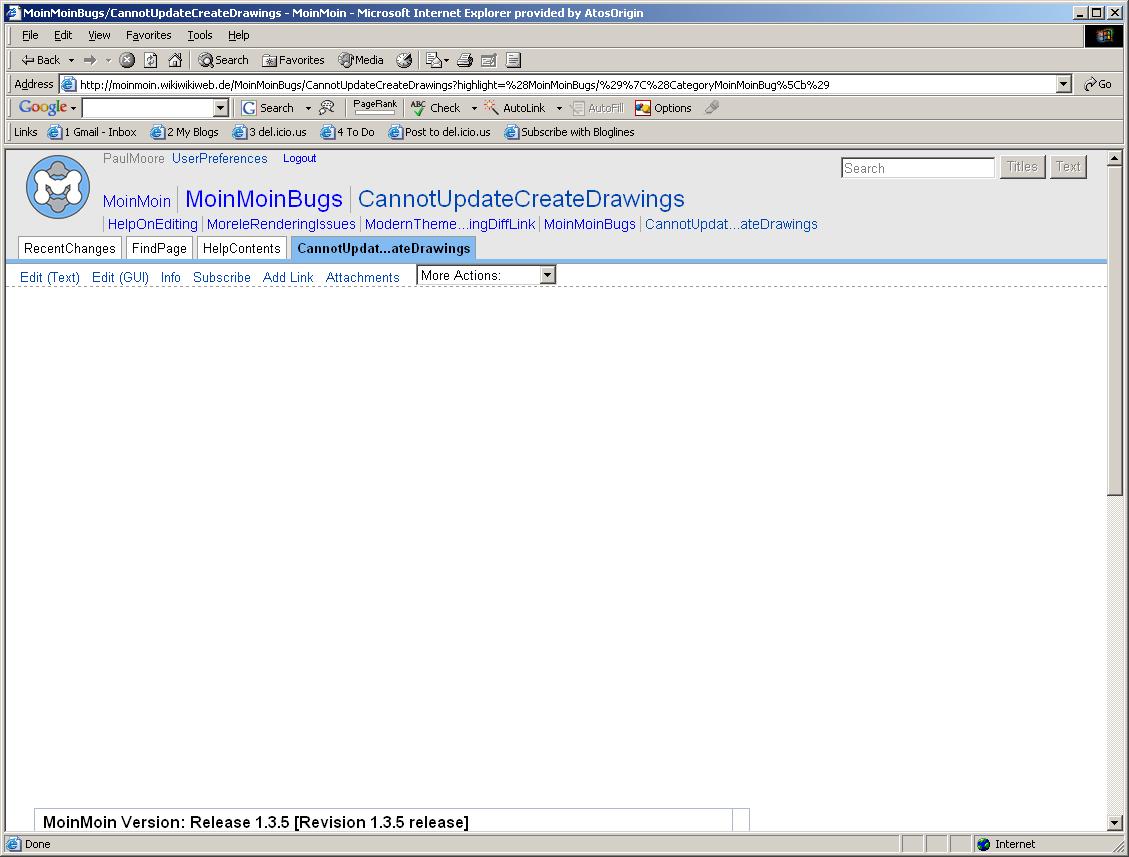
Task: Open the Favorites menu
Action: 148,35
